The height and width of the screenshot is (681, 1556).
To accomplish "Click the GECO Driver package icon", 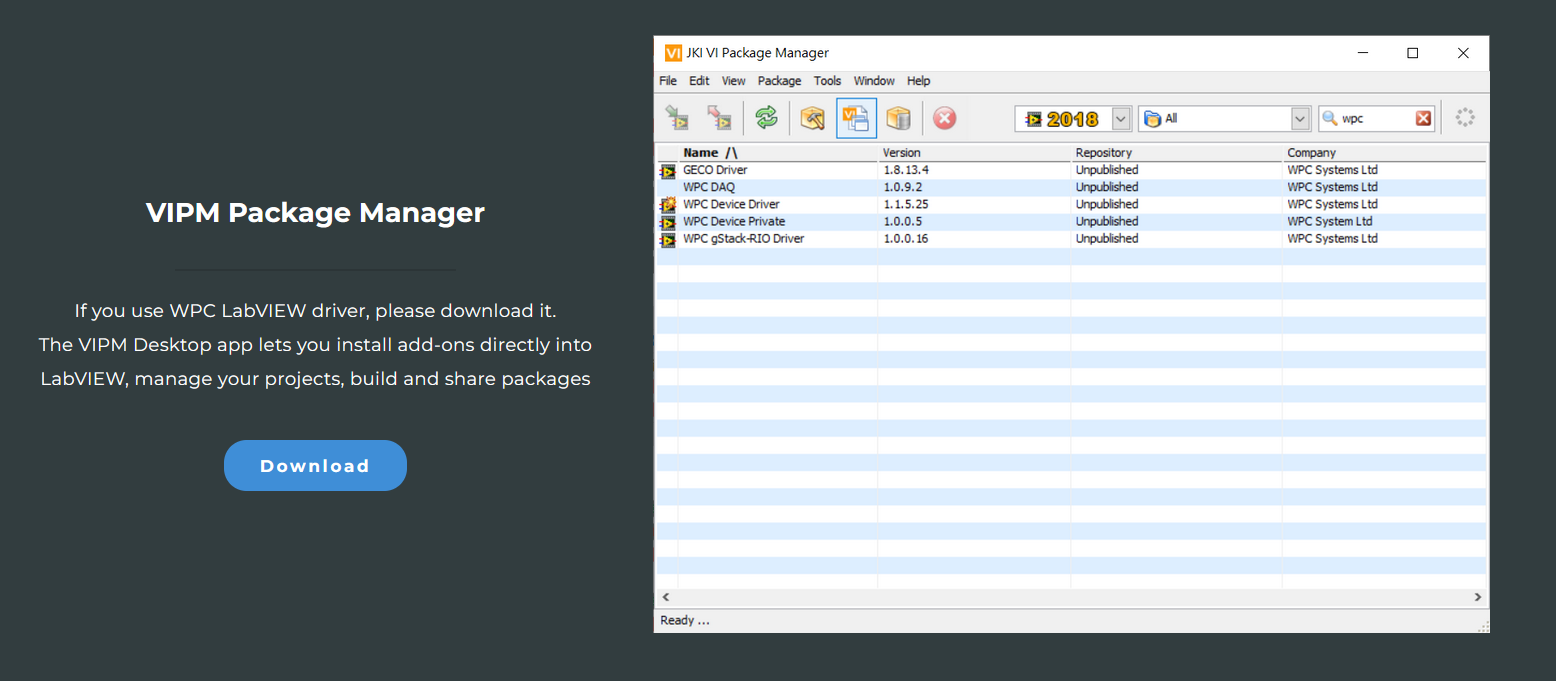I will point(667,170).
